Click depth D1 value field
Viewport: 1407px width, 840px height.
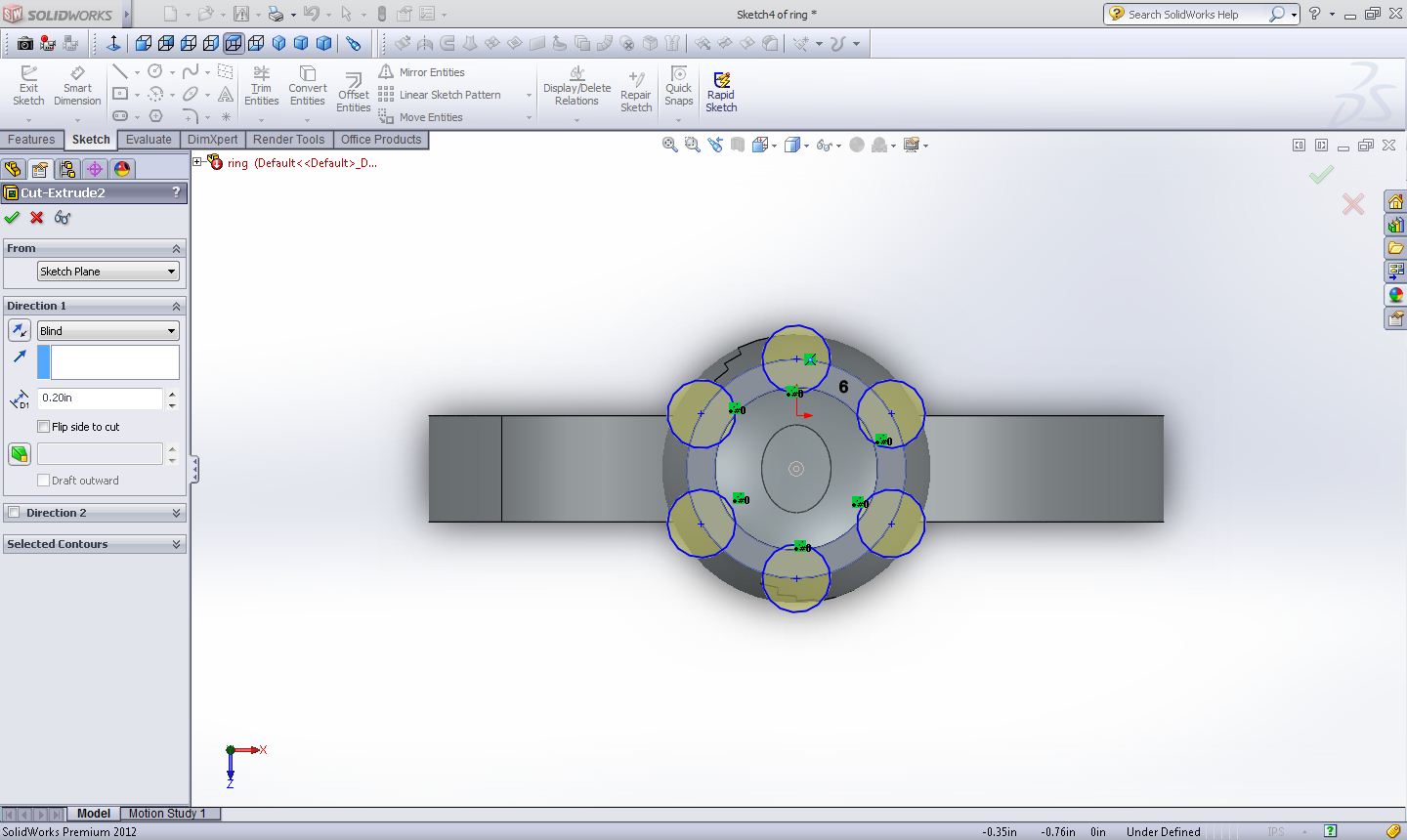click(101, 398)
